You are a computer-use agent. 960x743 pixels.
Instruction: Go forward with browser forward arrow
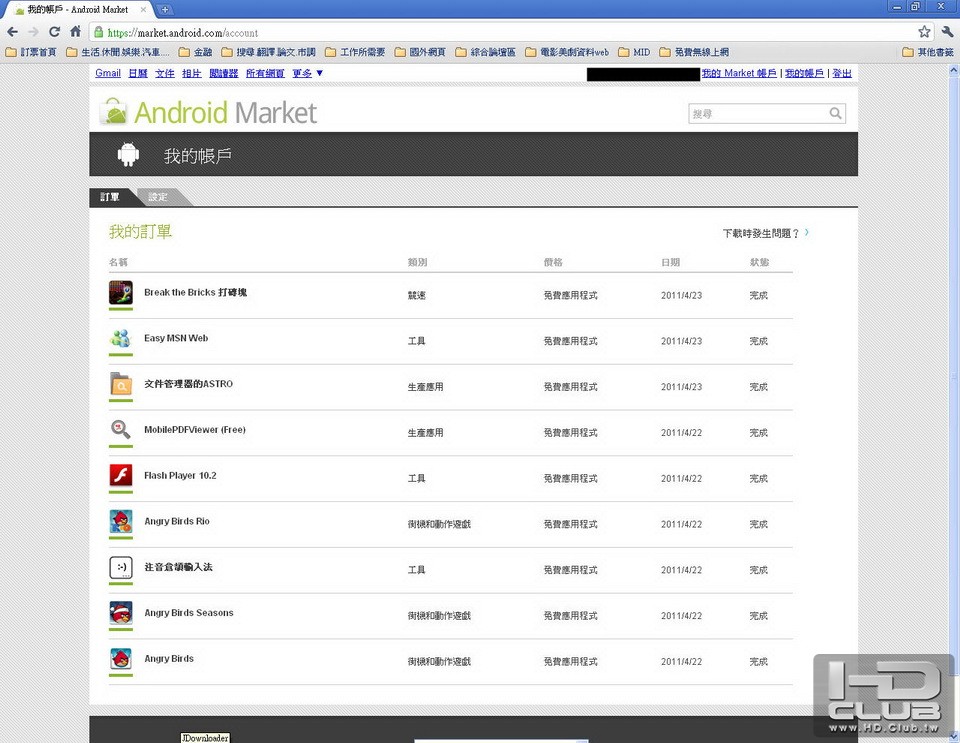34,32
